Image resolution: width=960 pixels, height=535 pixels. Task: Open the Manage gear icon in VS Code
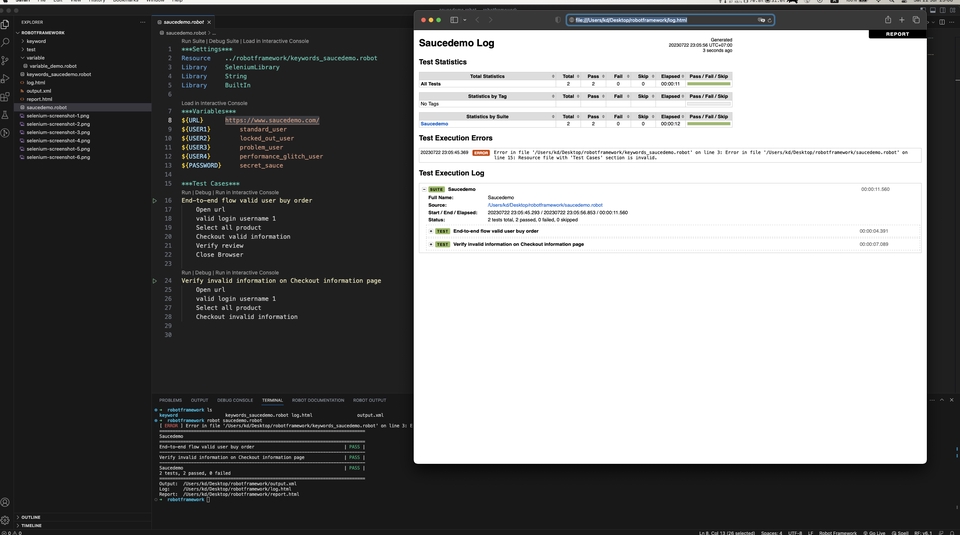[x=5, y=520]
